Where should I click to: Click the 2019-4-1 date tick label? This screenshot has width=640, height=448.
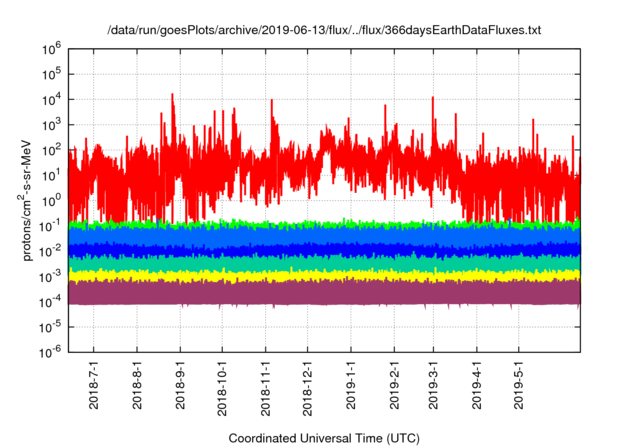coord(477,385)
